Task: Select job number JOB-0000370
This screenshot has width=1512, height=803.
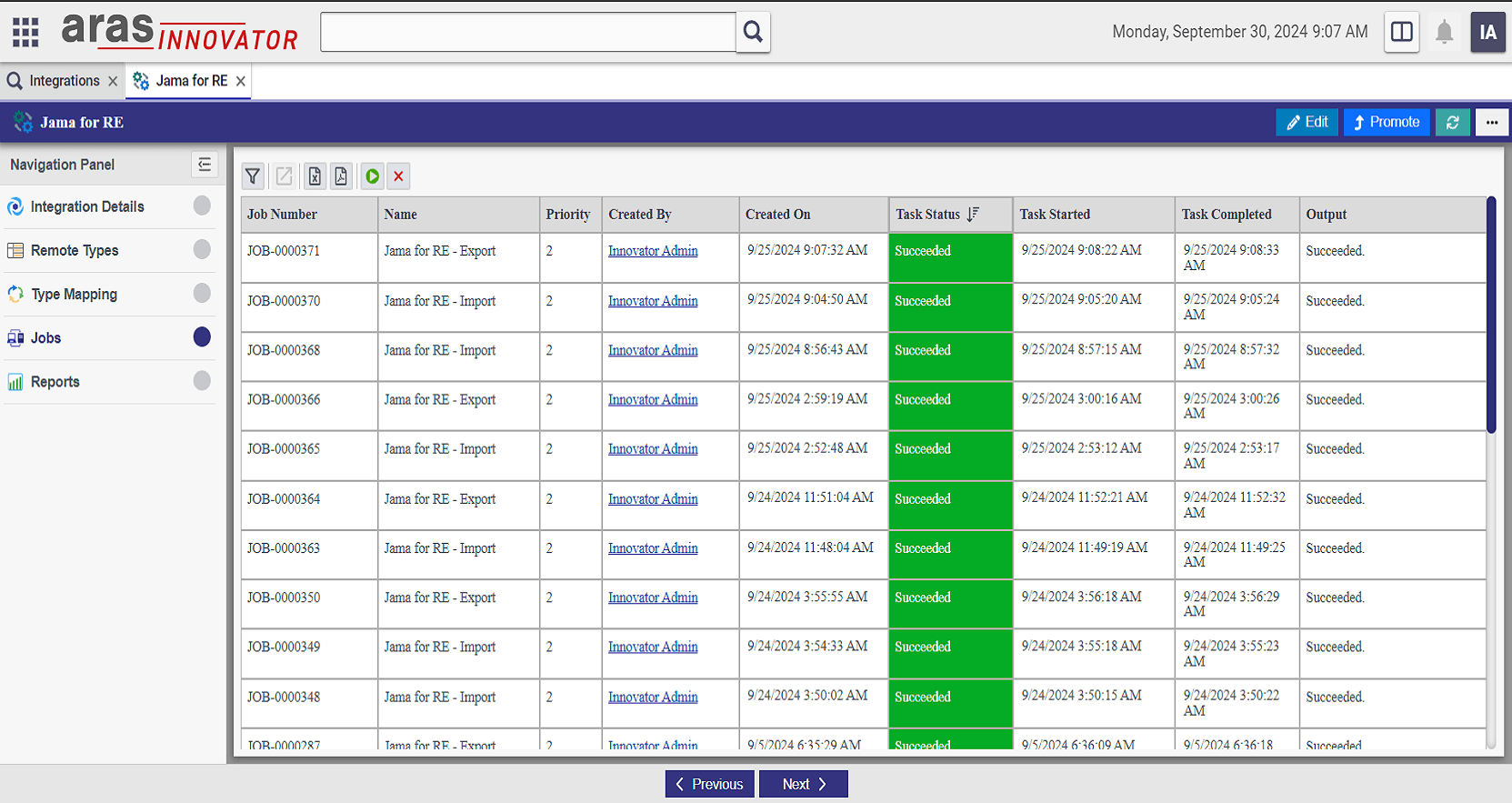Action: click(284, 301)
